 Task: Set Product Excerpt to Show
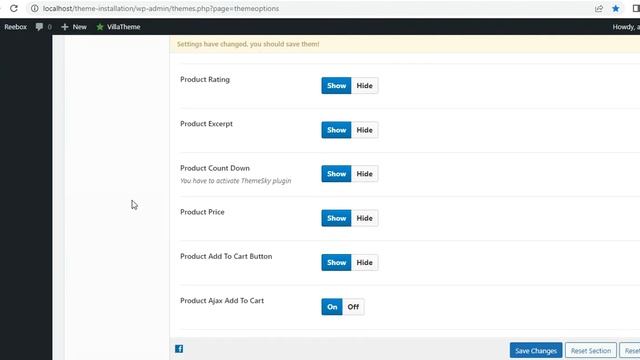[336, 130]
